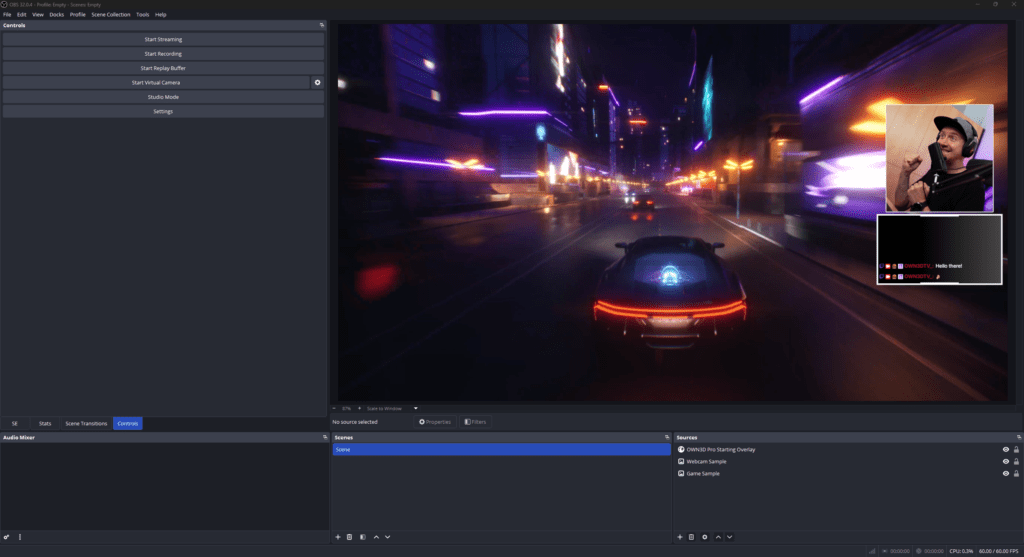The width and height of the screenshot is (1024, 557).
Task: Toggle visibility of Webcam Sample source
Action: pyautogui.click(x=1005, y=462)
